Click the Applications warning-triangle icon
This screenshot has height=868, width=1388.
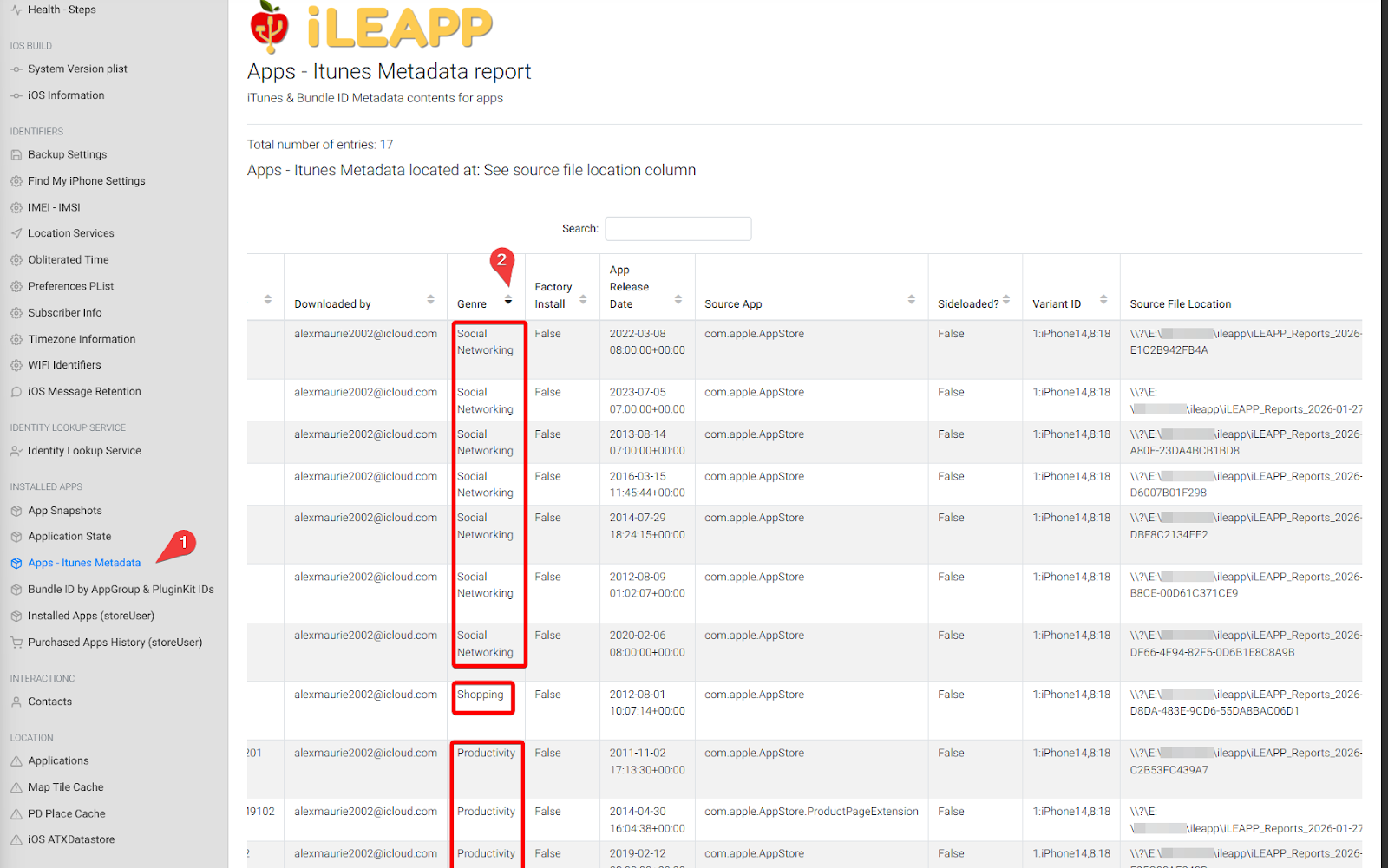coord(16,761)
